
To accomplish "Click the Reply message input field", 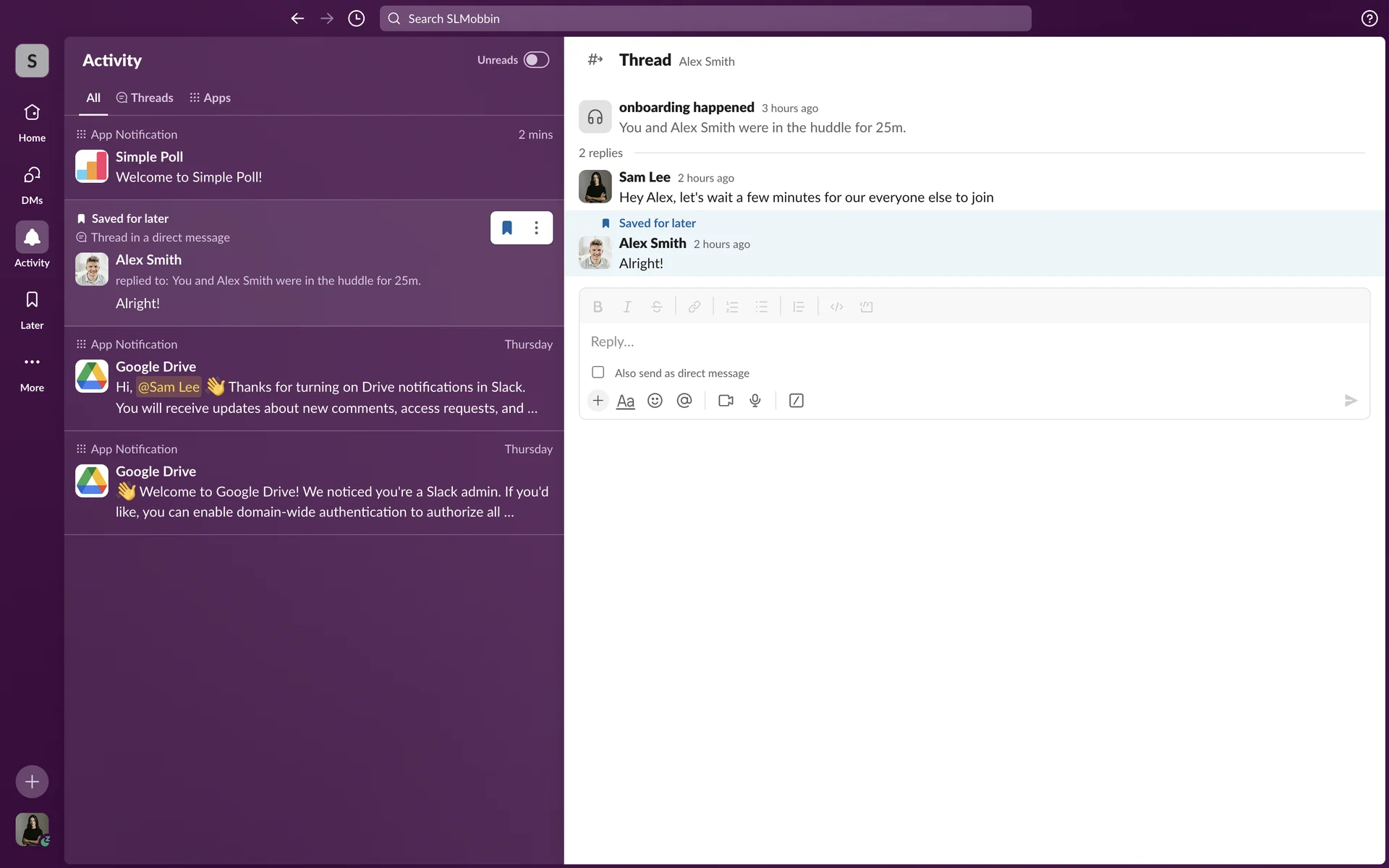I will (969, 341).
